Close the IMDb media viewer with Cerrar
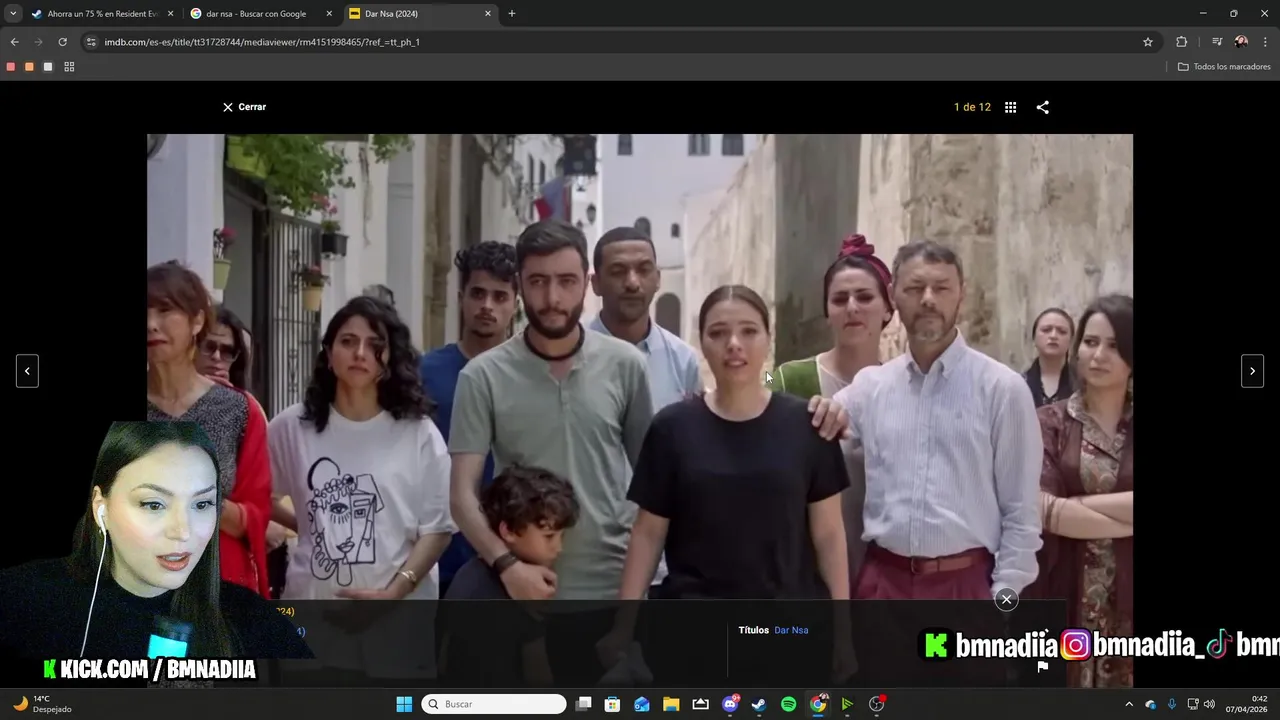1280x720 pixels. 244,107
